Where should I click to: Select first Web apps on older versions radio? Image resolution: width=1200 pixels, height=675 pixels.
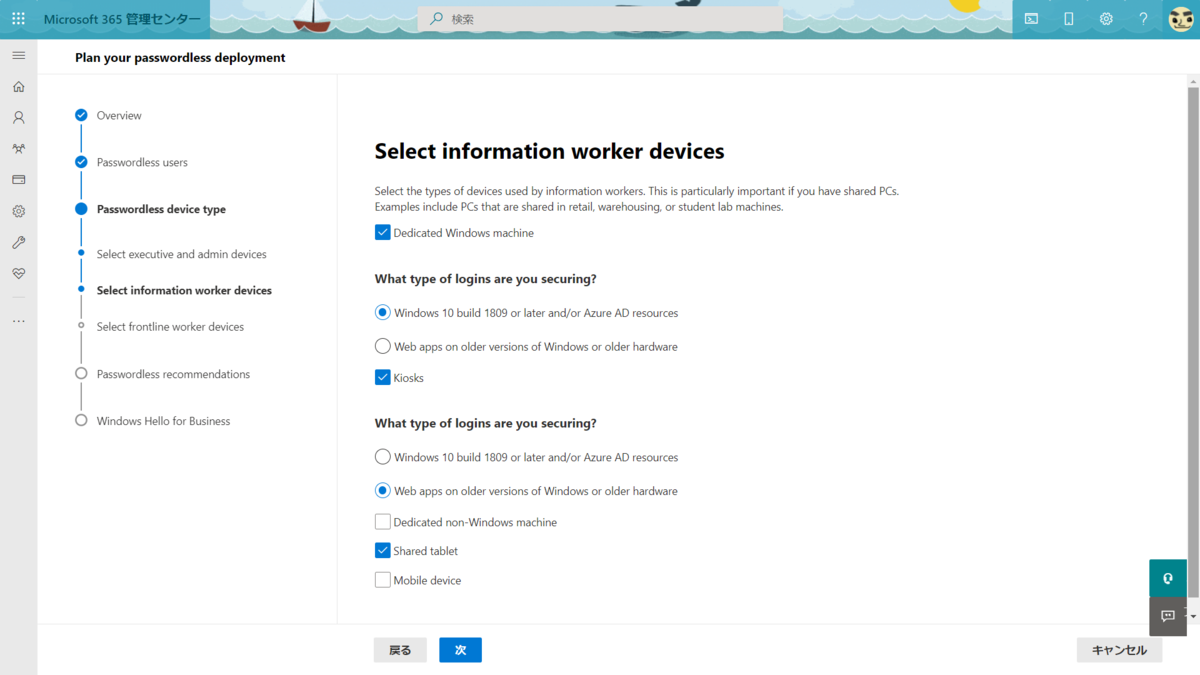tap(382, 347)
